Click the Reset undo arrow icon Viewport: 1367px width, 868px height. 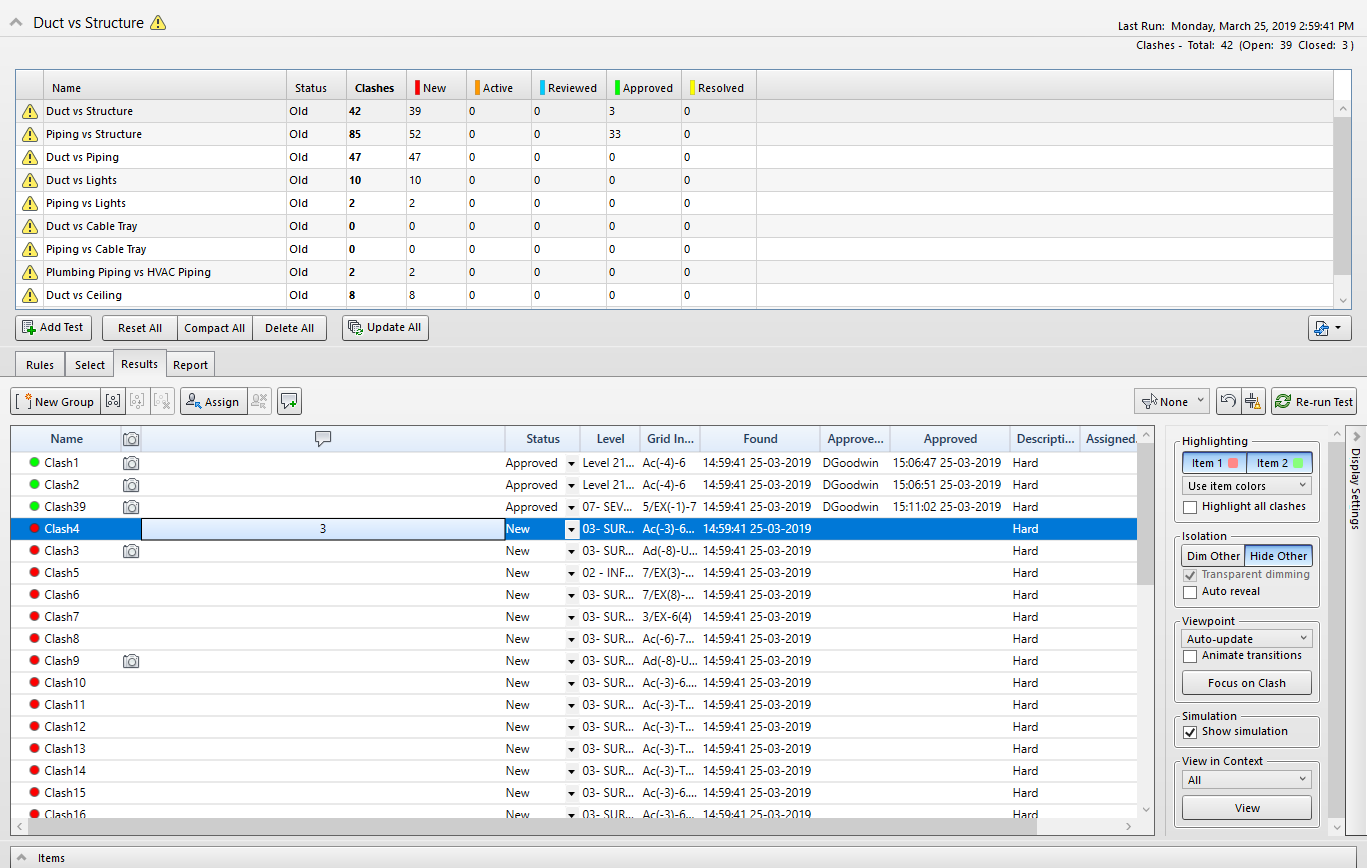tap(1228, 402)
